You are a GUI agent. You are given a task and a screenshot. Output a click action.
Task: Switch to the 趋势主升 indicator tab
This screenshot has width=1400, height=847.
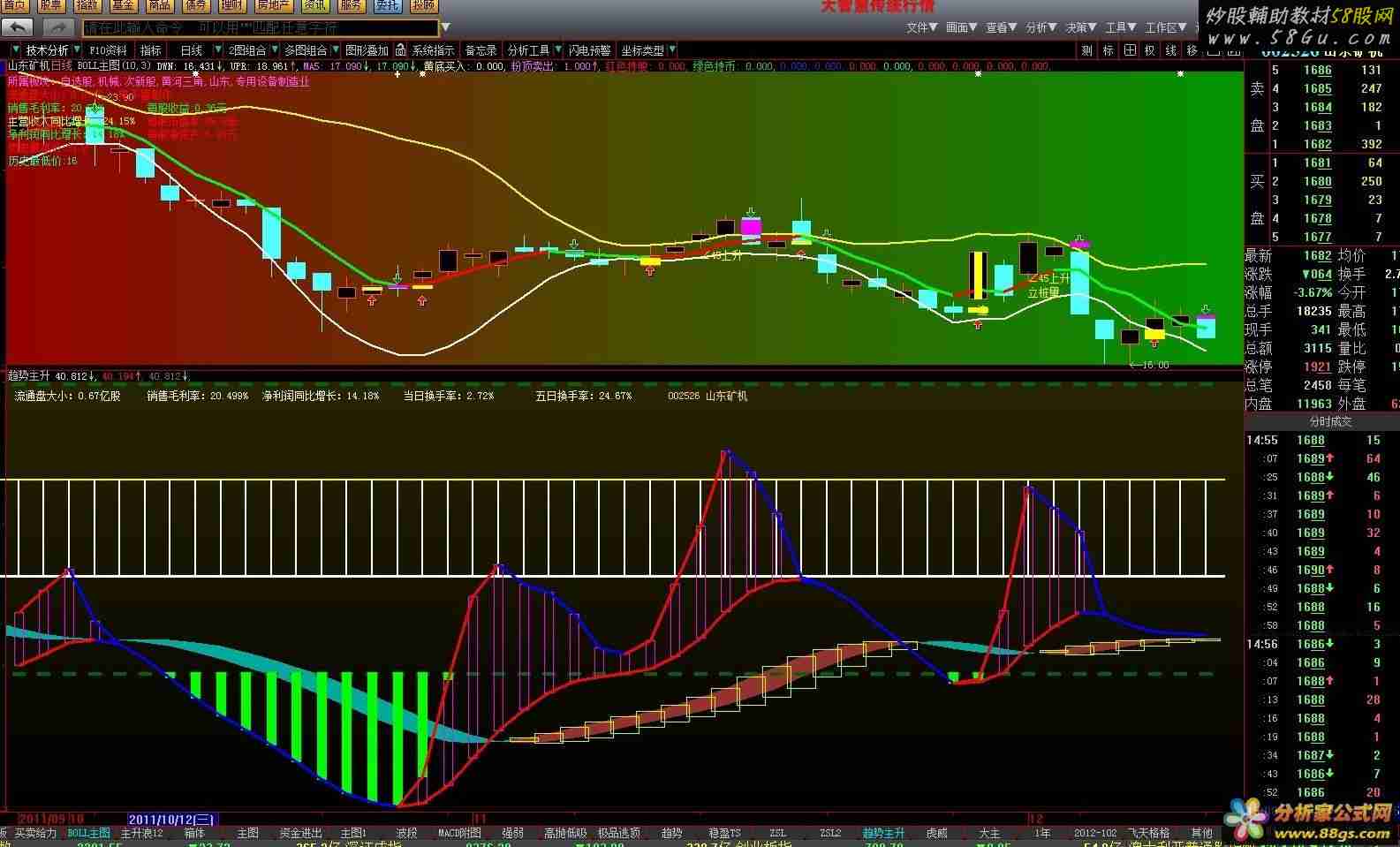(884, 833)
